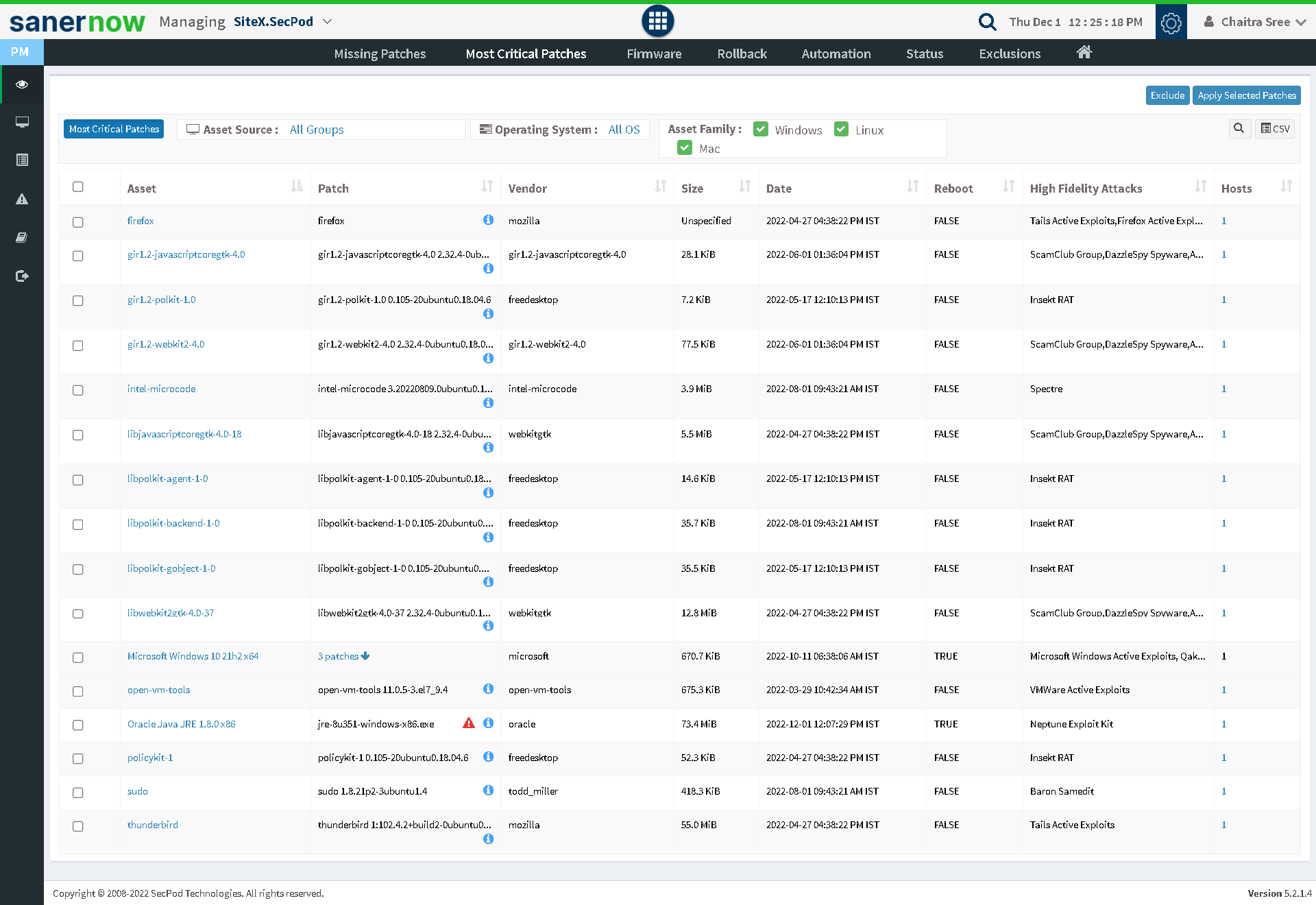The height and width of the screenshot is (905, 1316).
Task: Click the home icon in the navigation bar
Action: pyautogui.click(x=1084, y=53)
